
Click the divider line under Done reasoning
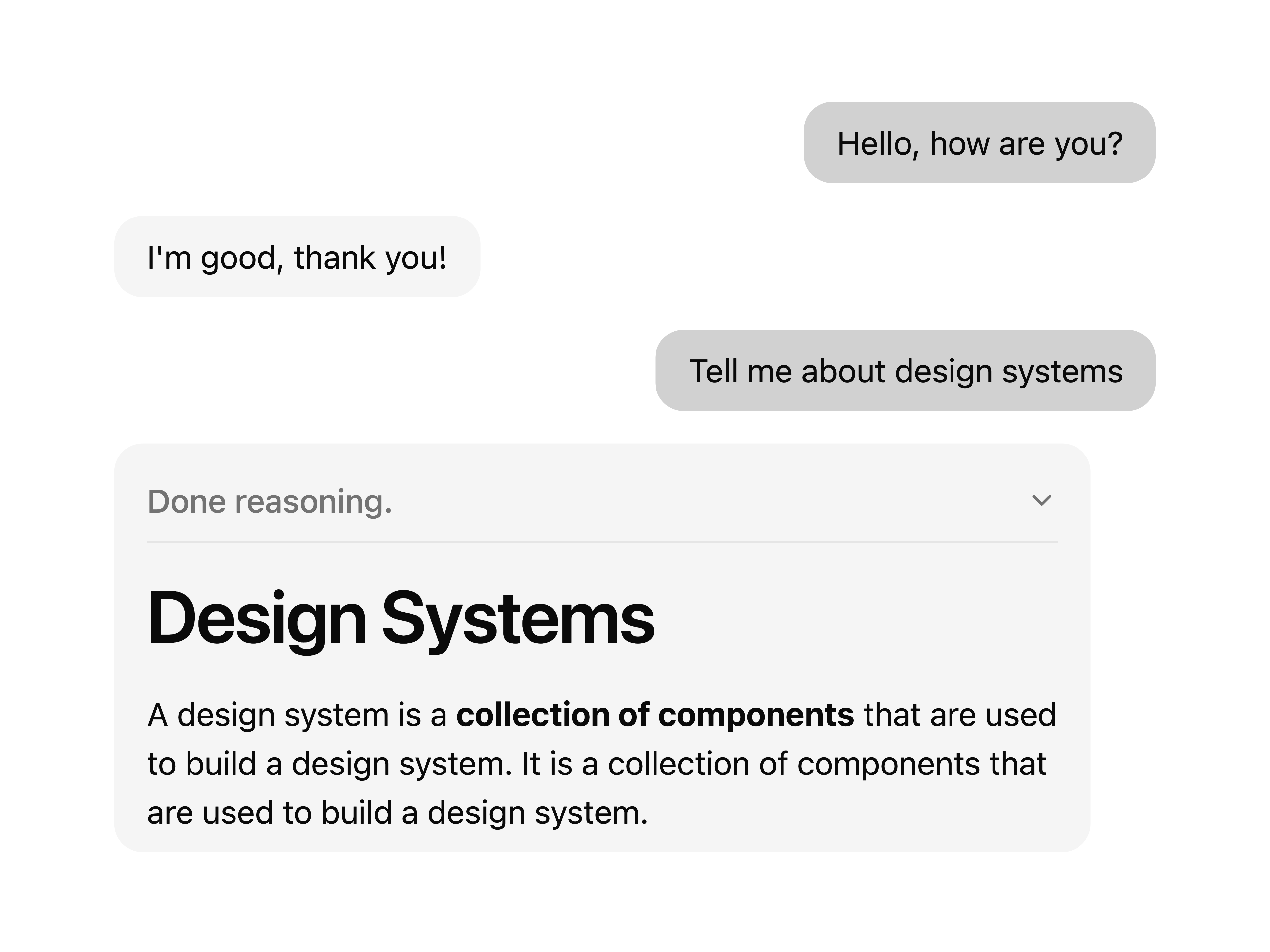[602, 542]
